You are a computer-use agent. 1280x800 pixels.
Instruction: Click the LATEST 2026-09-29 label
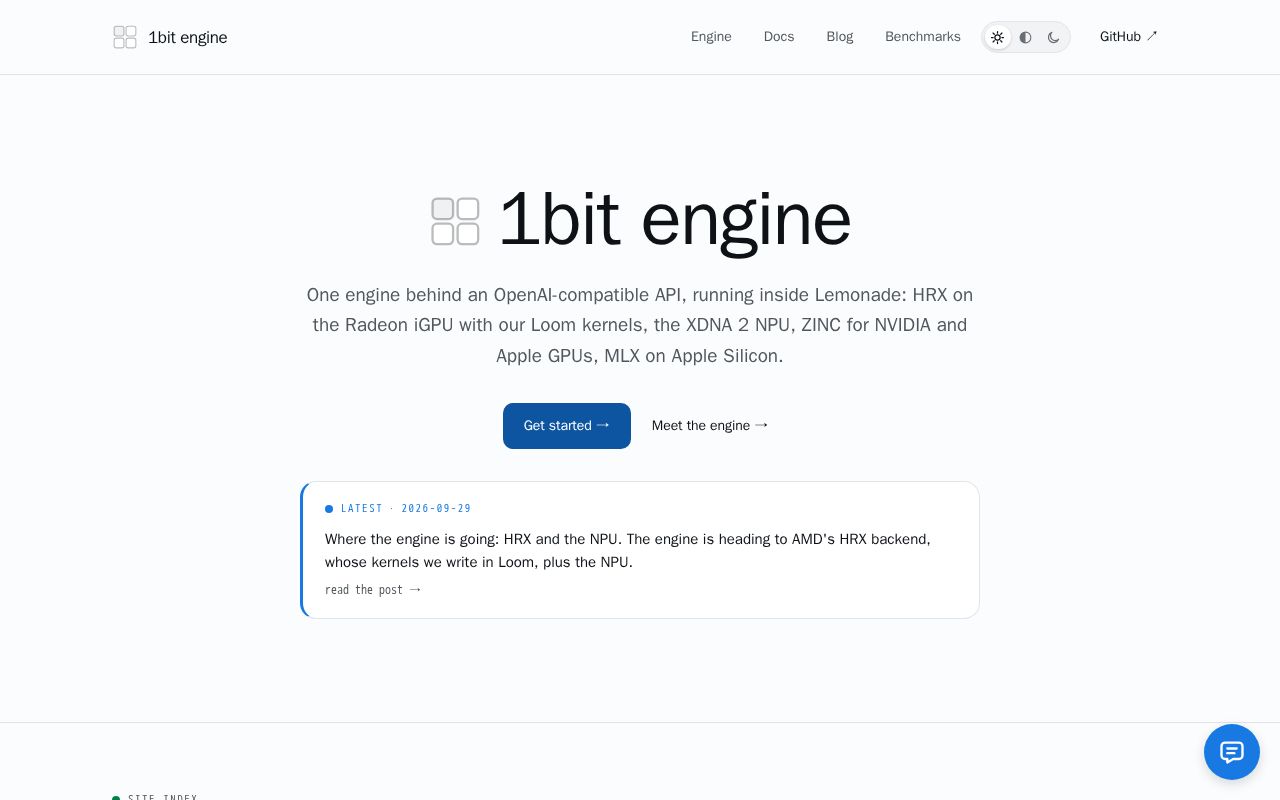[398, 509]
